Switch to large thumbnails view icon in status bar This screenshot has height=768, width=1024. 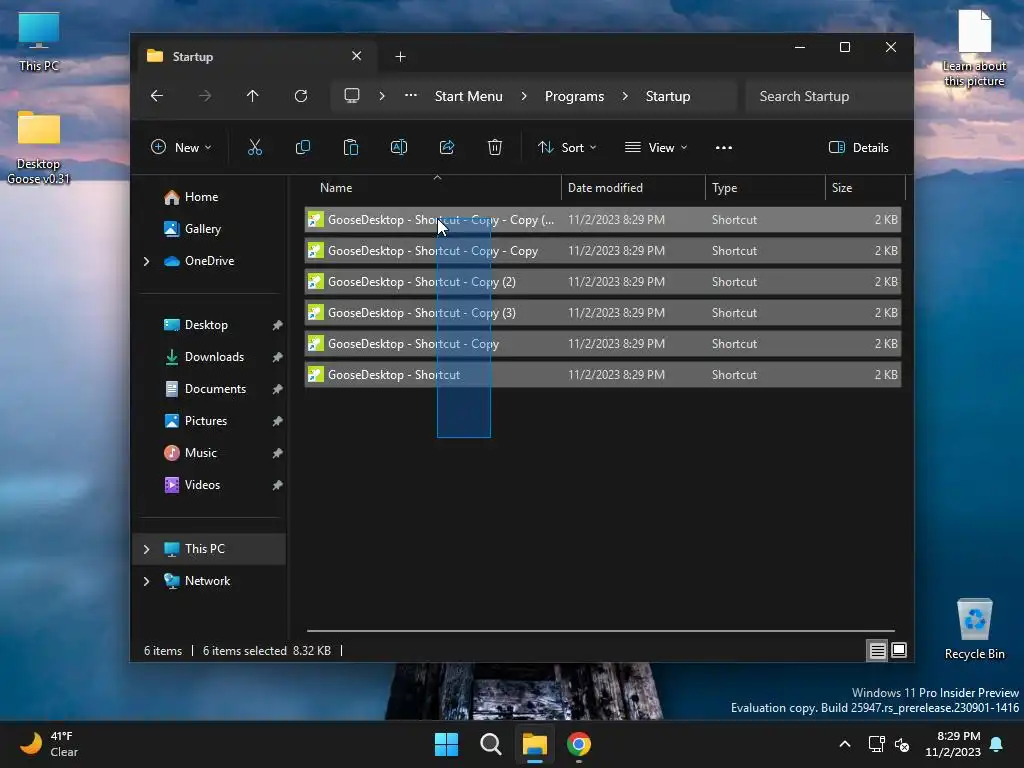899,650
